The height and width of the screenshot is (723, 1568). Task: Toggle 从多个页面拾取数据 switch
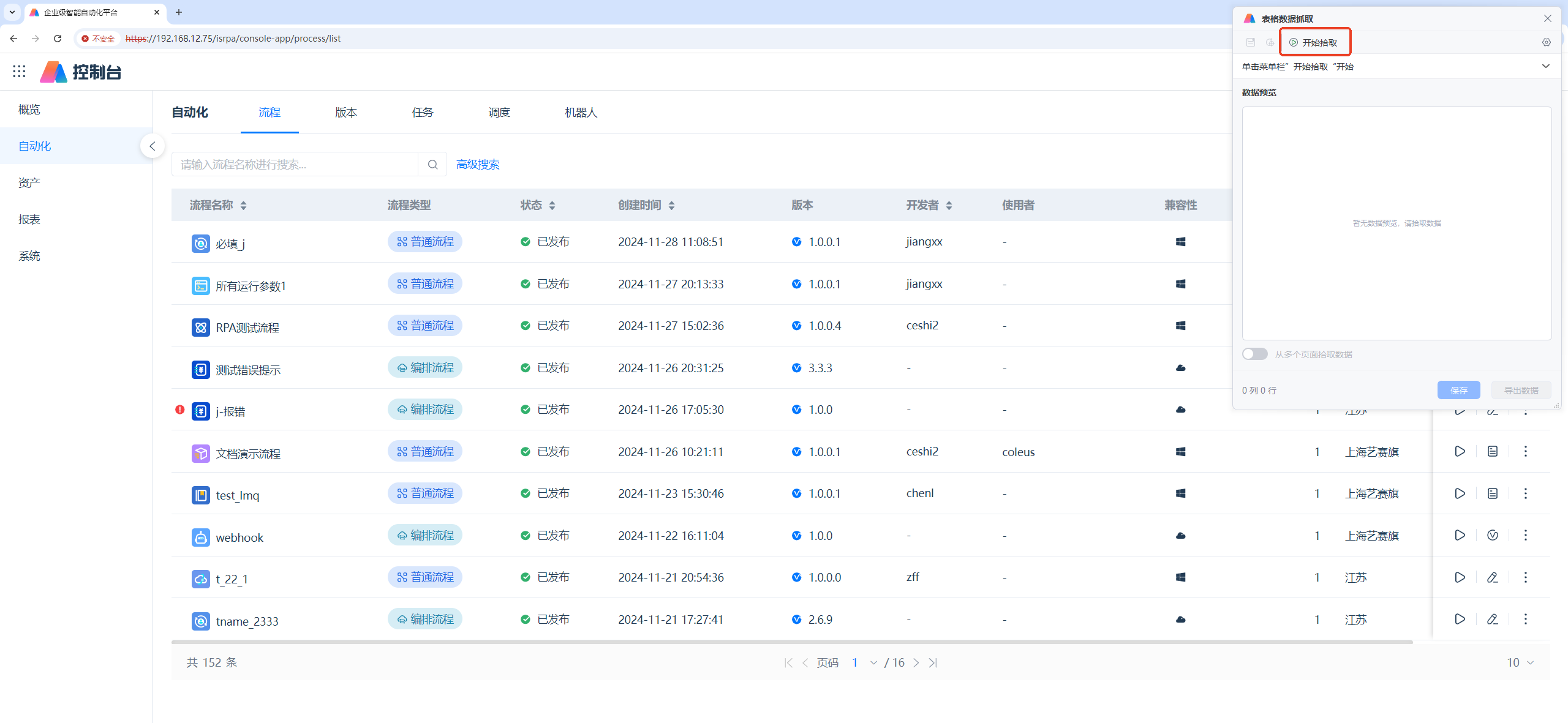tap(1254, 354)
